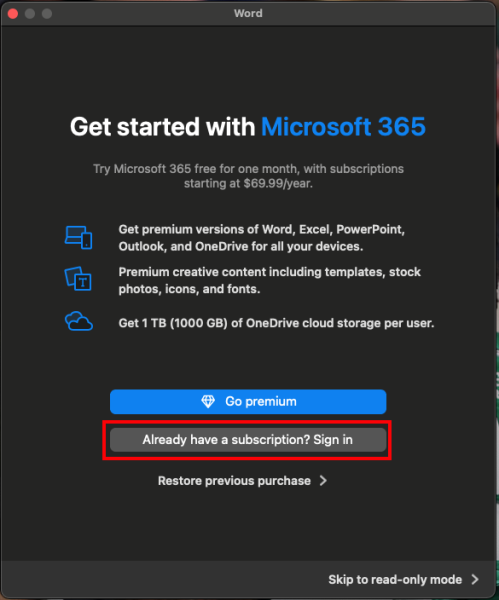
Task: Click the $69.99/year free trial description
Action: pyautogui.click(x=248, y=176)
